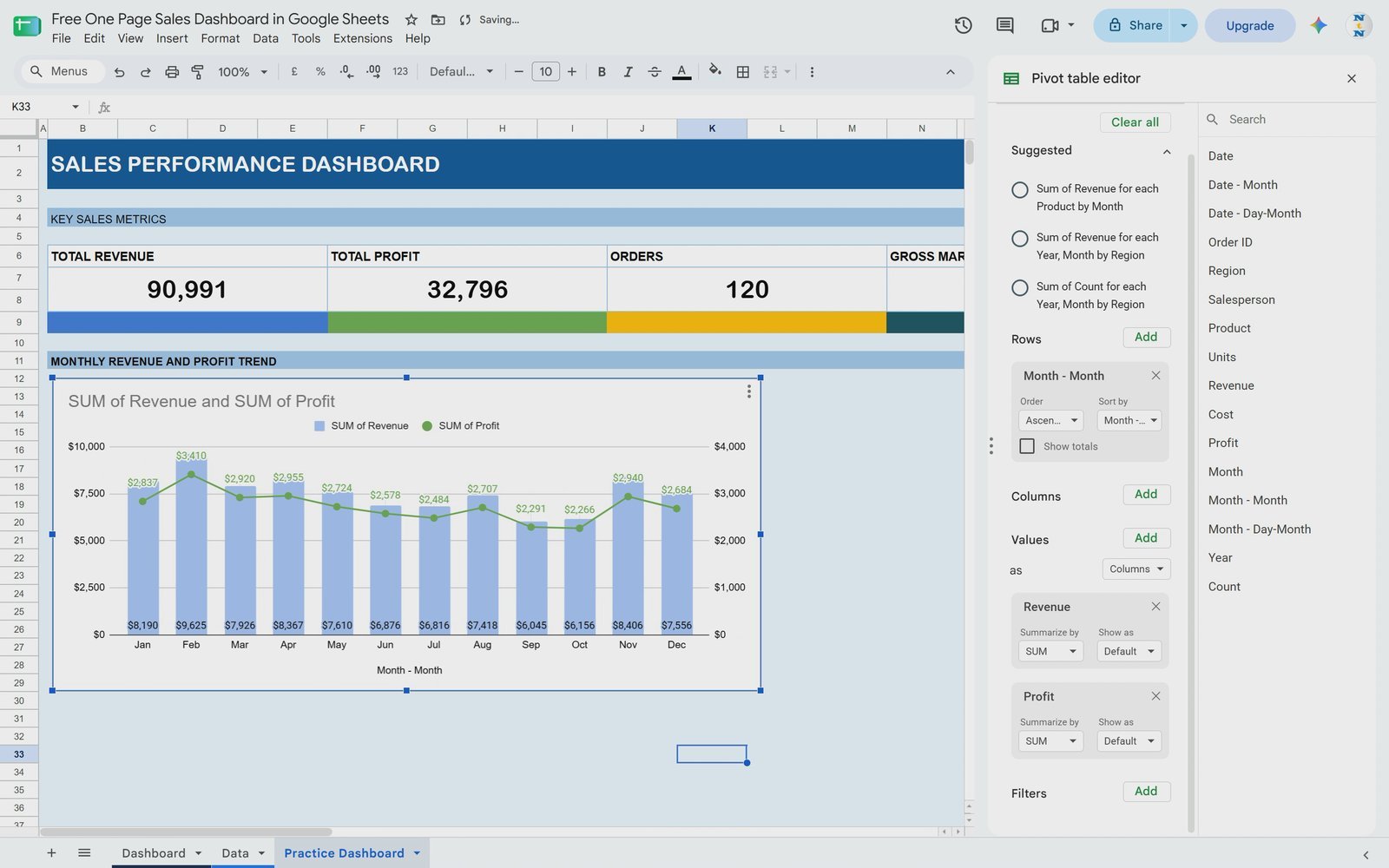
Task: Print the spreadsheet using printer icon
Action: [x=172, y=72]
